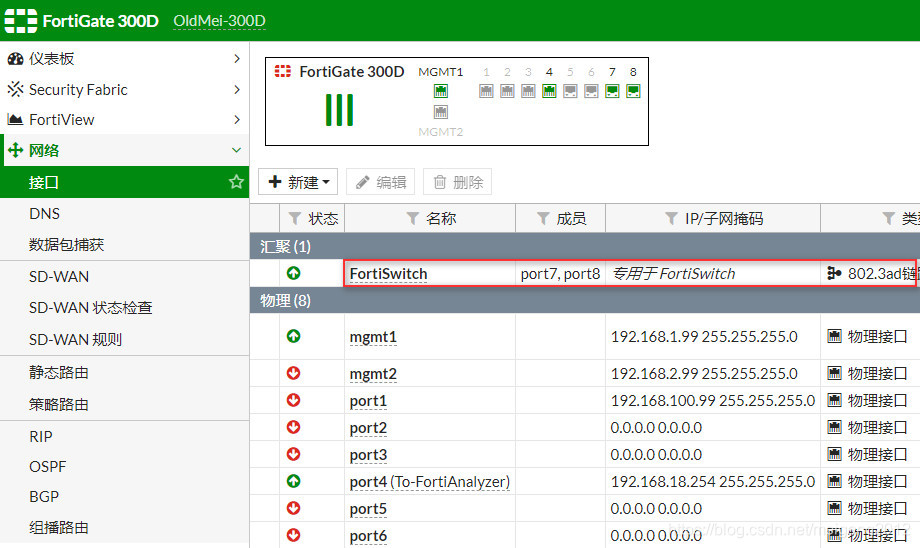
Task: Open 策略路由 menu item
Action: [59, 404]
